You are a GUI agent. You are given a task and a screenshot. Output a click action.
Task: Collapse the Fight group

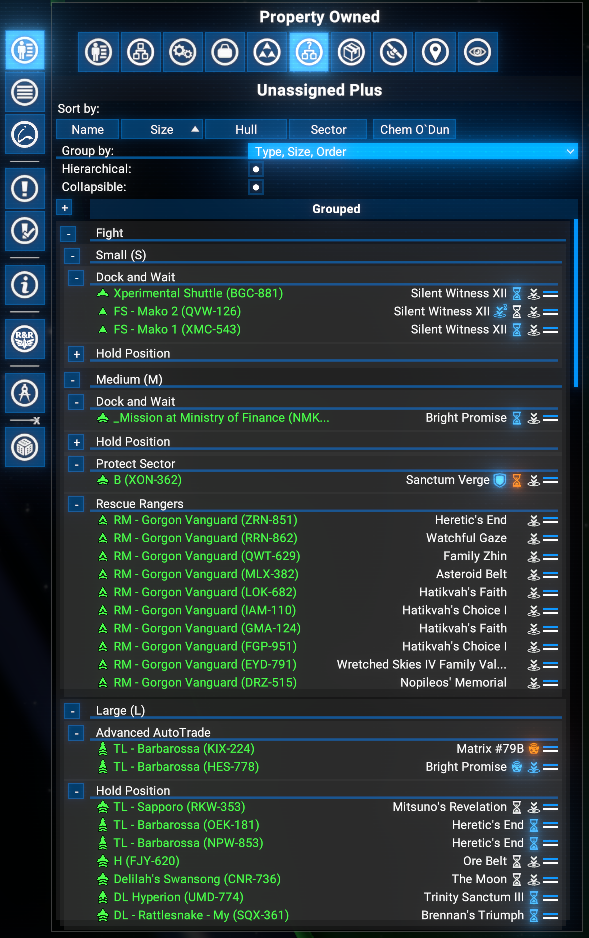(68, 234)
